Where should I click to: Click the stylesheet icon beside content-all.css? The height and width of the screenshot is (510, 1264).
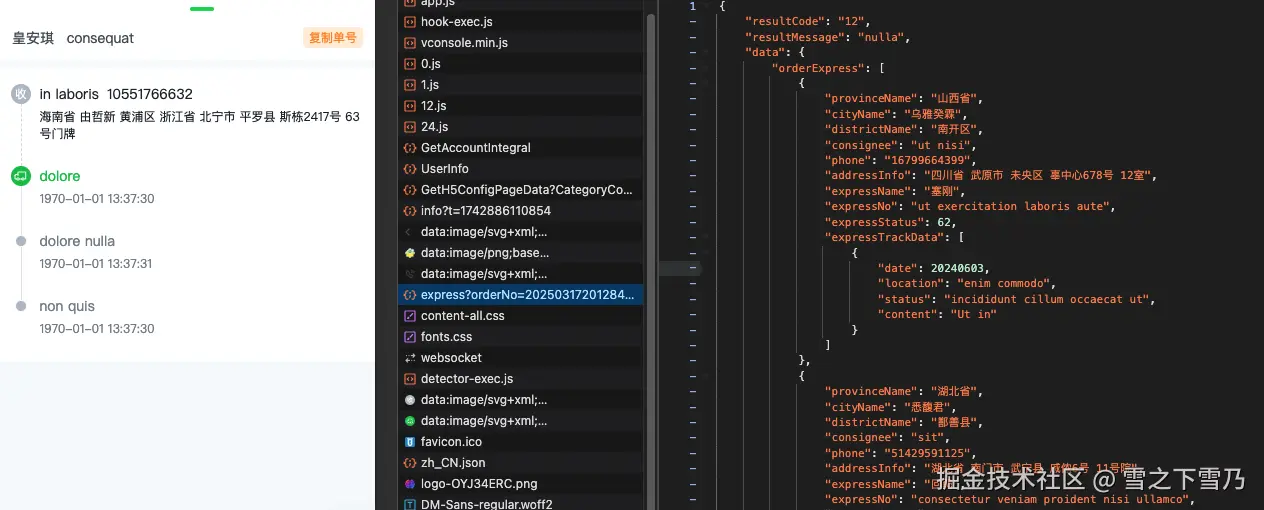click(x=410, y=315)
